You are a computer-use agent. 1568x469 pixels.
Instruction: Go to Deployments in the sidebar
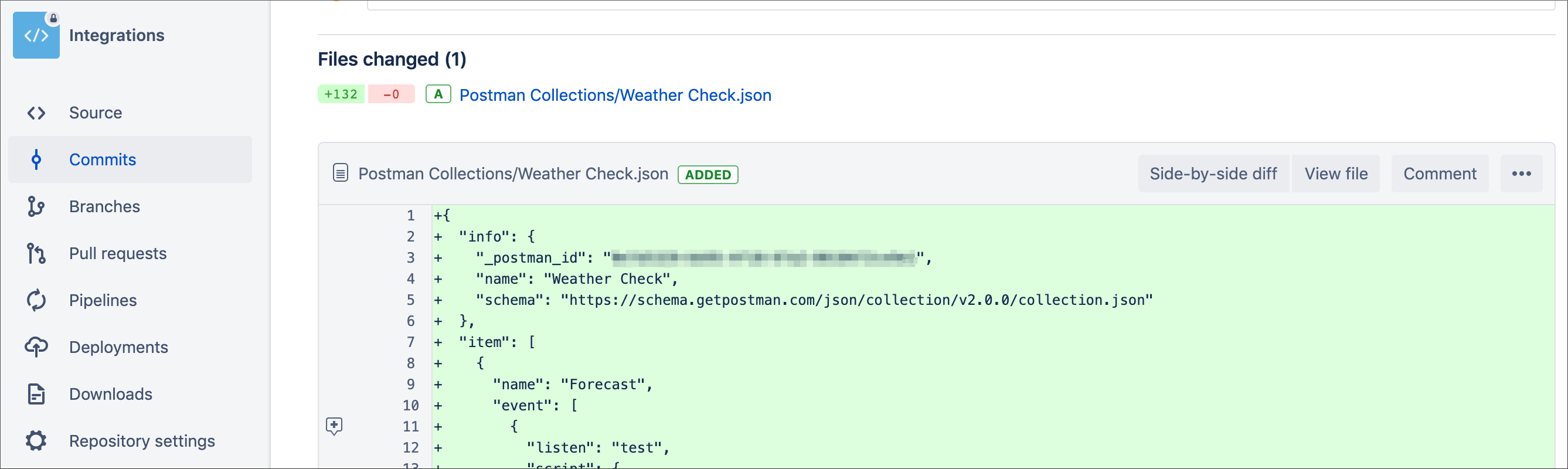(x=130, y=347)
